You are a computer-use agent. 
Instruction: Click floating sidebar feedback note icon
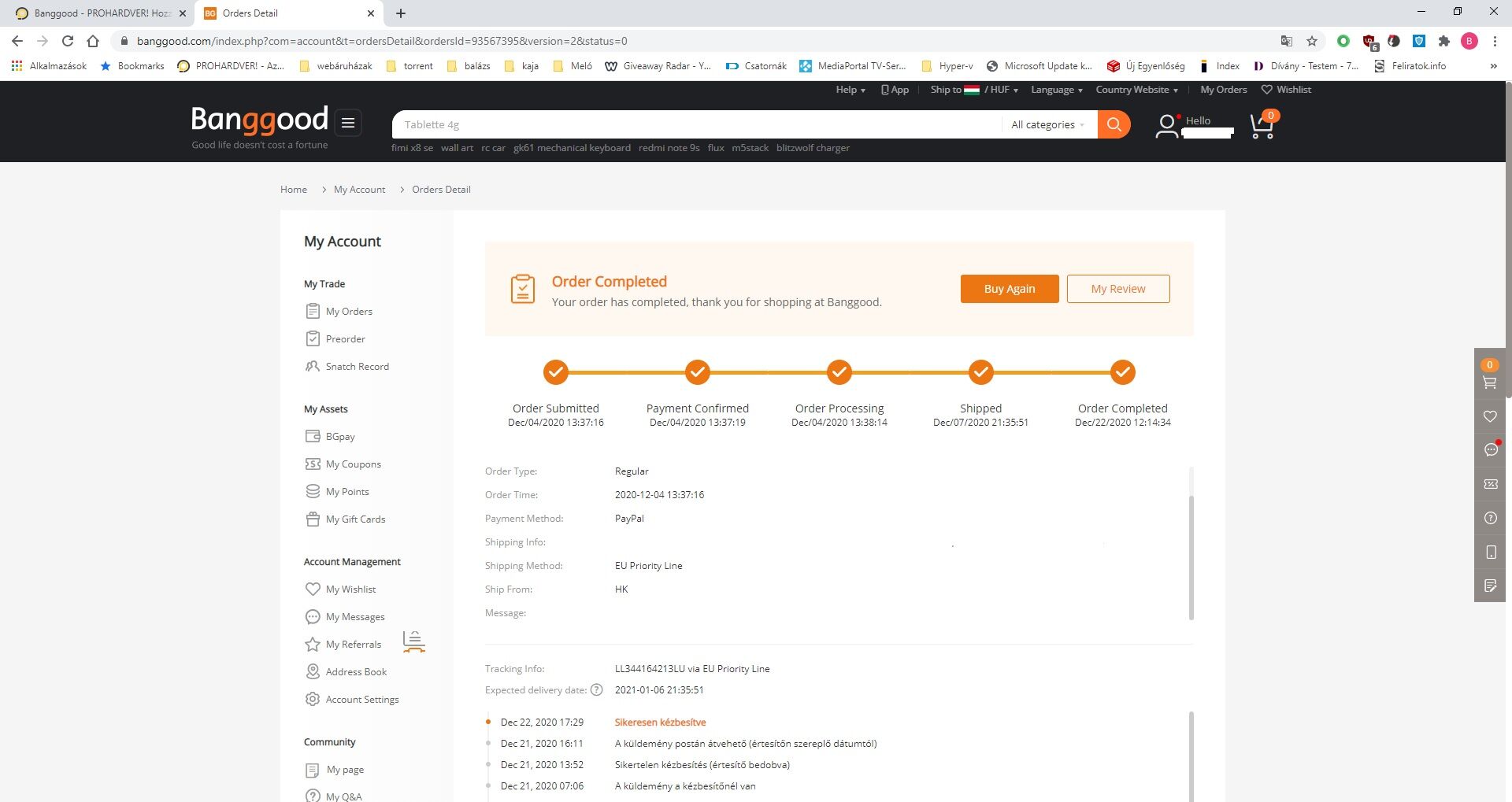(x=1489, y=586)
